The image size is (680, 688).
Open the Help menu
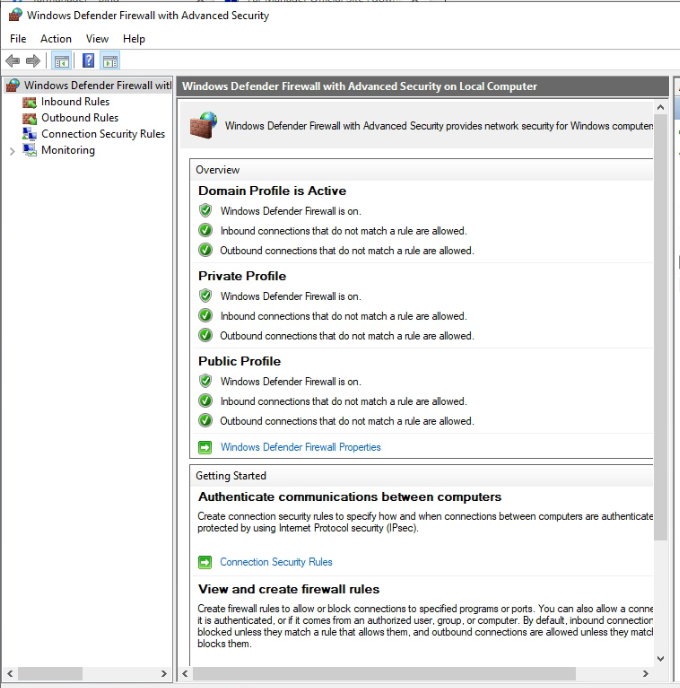(x=134, y=39)
